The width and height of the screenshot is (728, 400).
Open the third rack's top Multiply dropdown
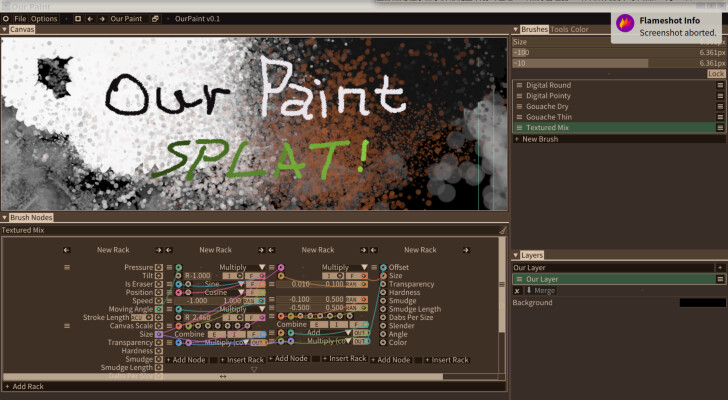[x=344, y=267]
